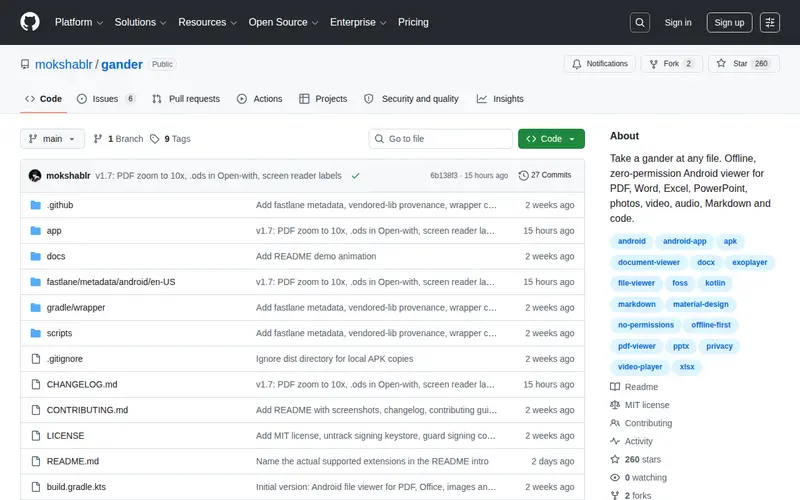Switch to the Issues tab

coord(106,99)
